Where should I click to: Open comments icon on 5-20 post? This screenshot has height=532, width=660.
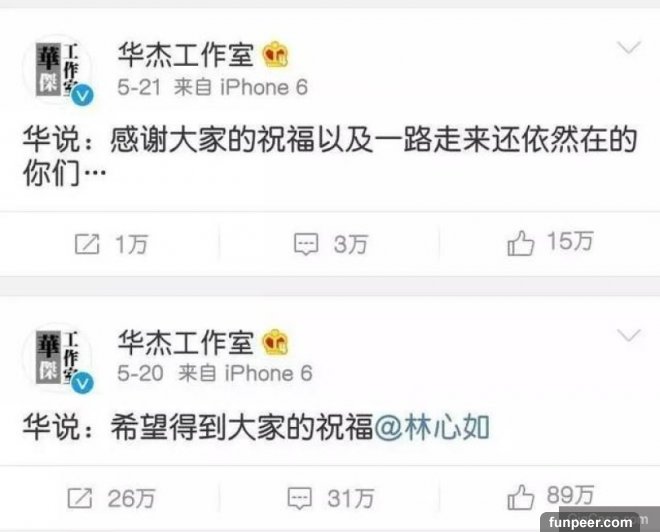[300, 498]
